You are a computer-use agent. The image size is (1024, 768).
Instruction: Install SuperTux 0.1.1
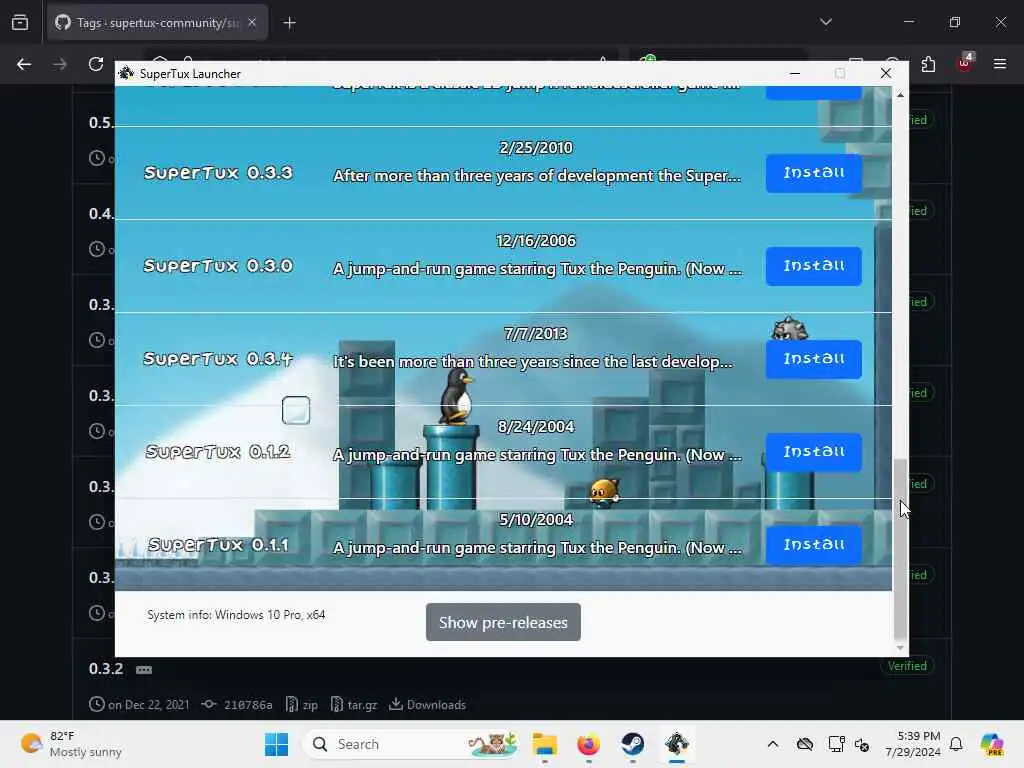pos(814,545)
